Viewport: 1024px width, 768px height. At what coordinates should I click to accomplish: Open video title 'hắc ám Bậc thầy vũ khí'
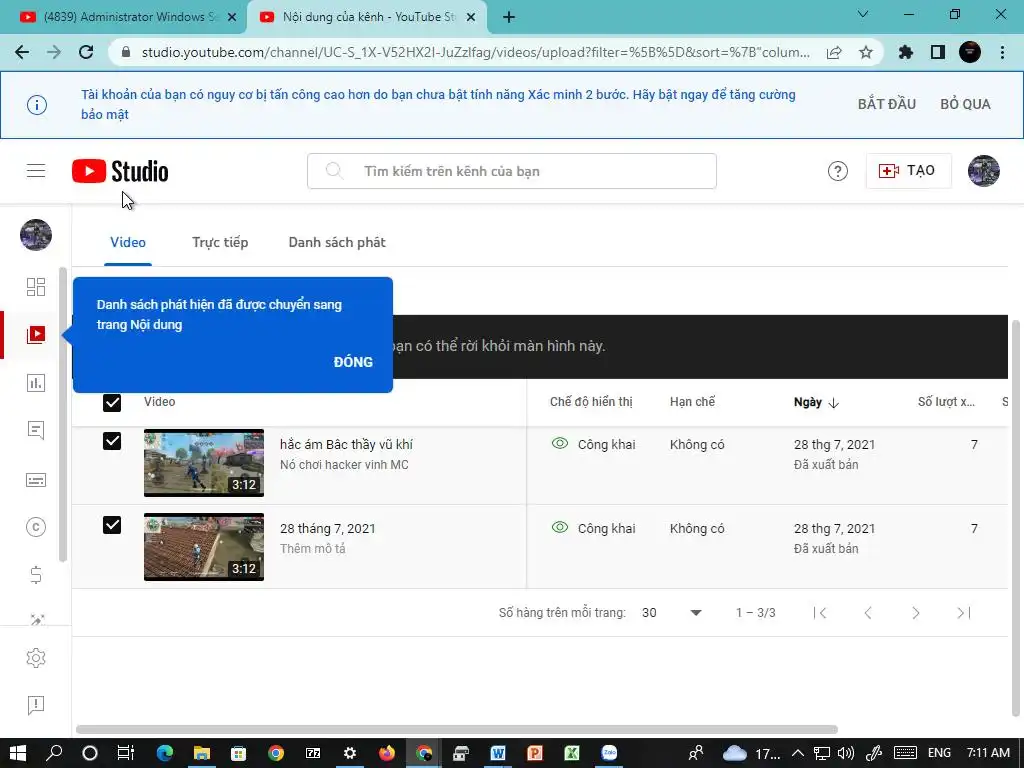pos(346,444)
